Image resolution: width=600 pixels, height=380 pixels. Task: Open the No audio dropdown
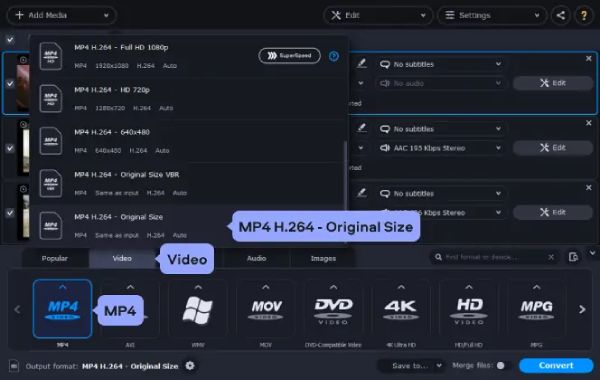(440, 83)
